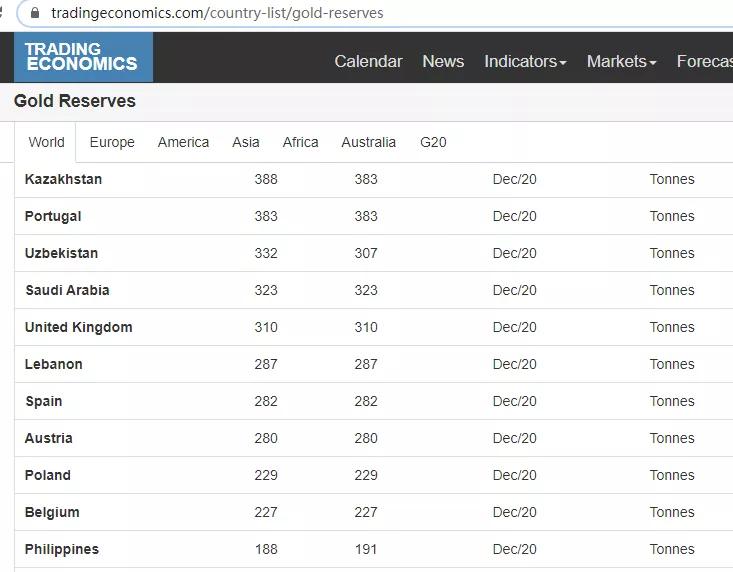Click Tonnes unit in Austria row
The height and width of the screenshot is (572, 733).
672,438
